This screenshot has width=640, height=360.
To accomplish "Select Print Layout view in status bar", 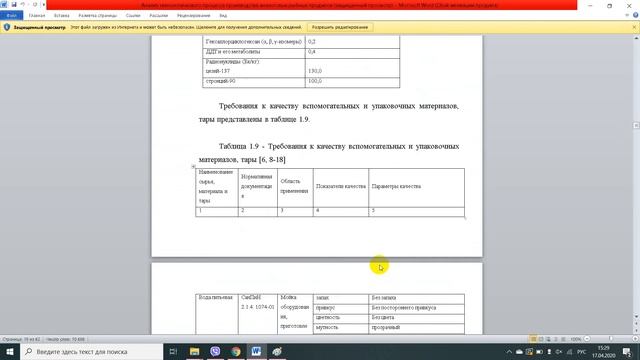I will (x=533, y=339).
